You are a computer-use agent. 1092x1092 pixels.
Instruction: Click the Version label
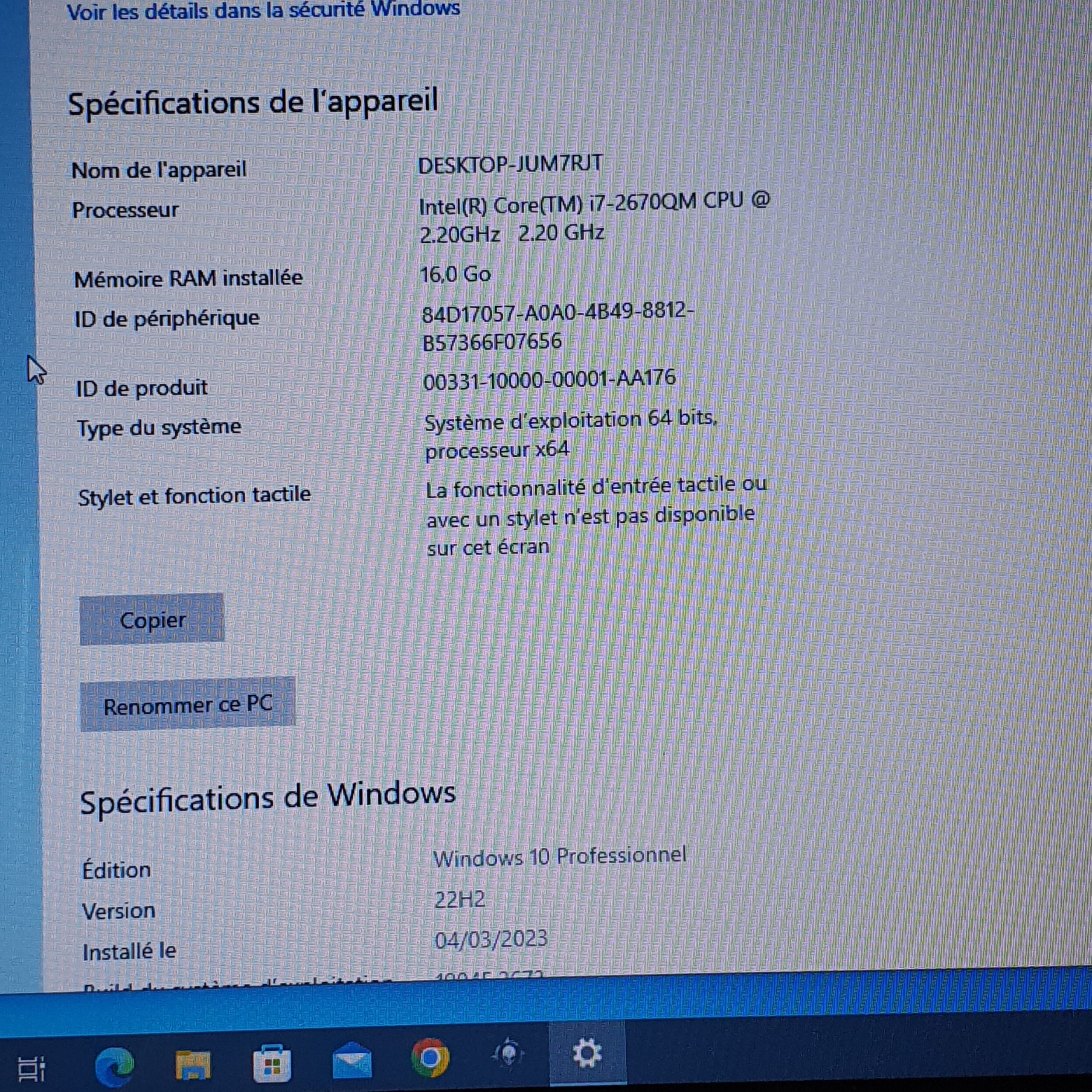(x=118, y=911)
